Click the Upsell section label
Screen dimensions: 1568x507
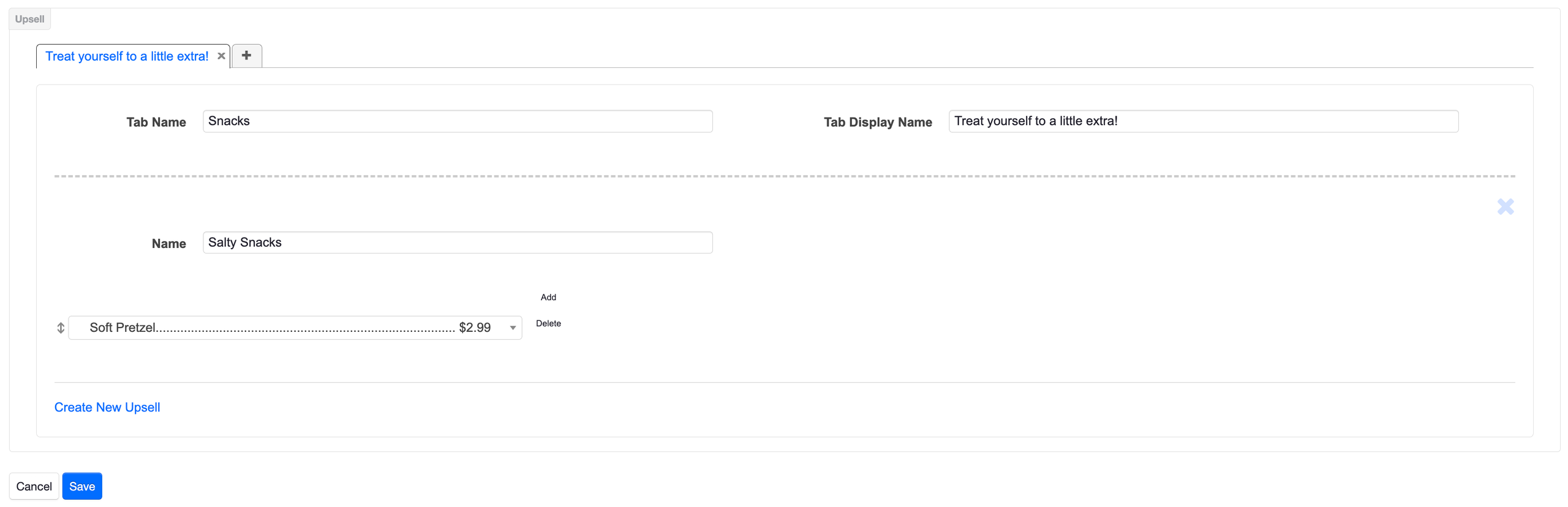[29, 19]
